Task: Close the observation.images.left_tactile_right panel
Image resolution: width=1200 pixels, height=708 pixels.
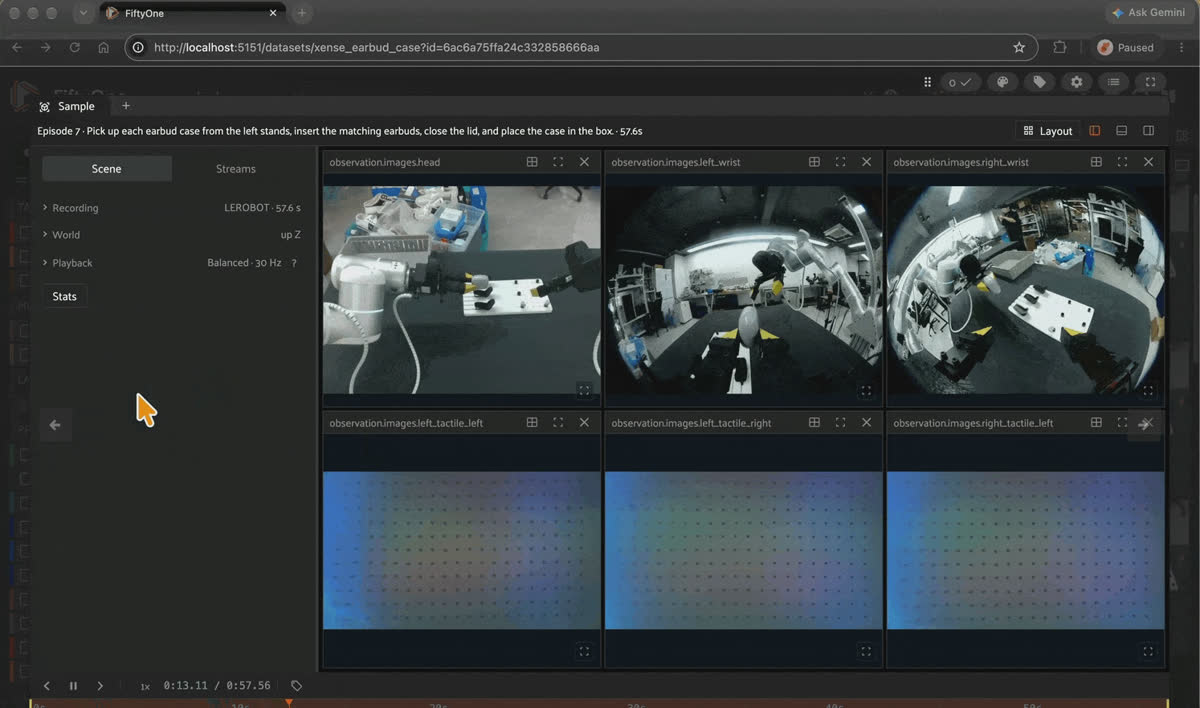Action: (866, 423)
